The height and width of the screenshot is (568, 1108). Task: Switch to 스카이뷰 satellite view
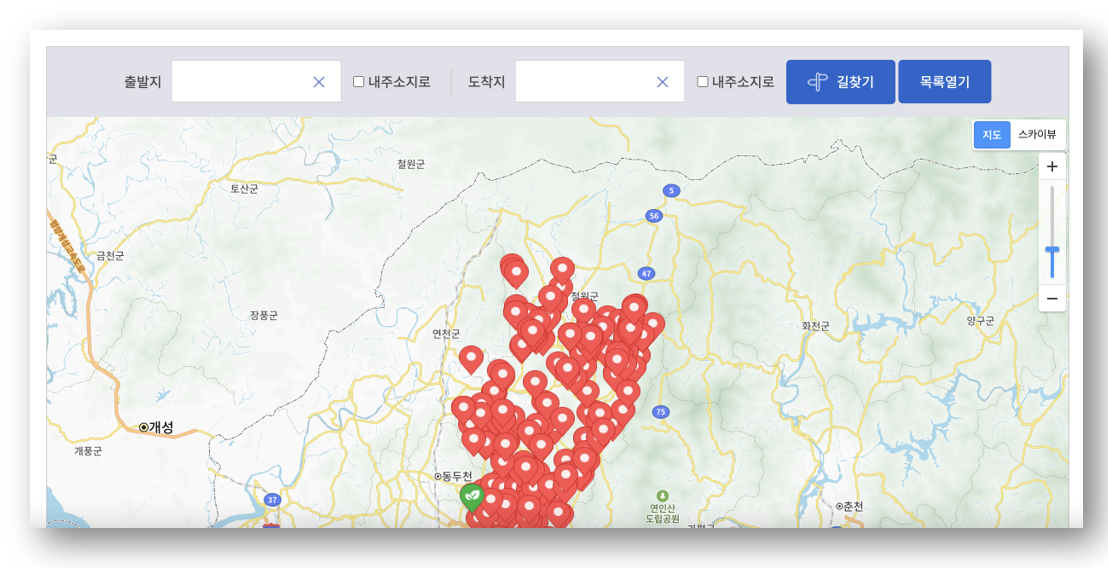pos(1037,135)
